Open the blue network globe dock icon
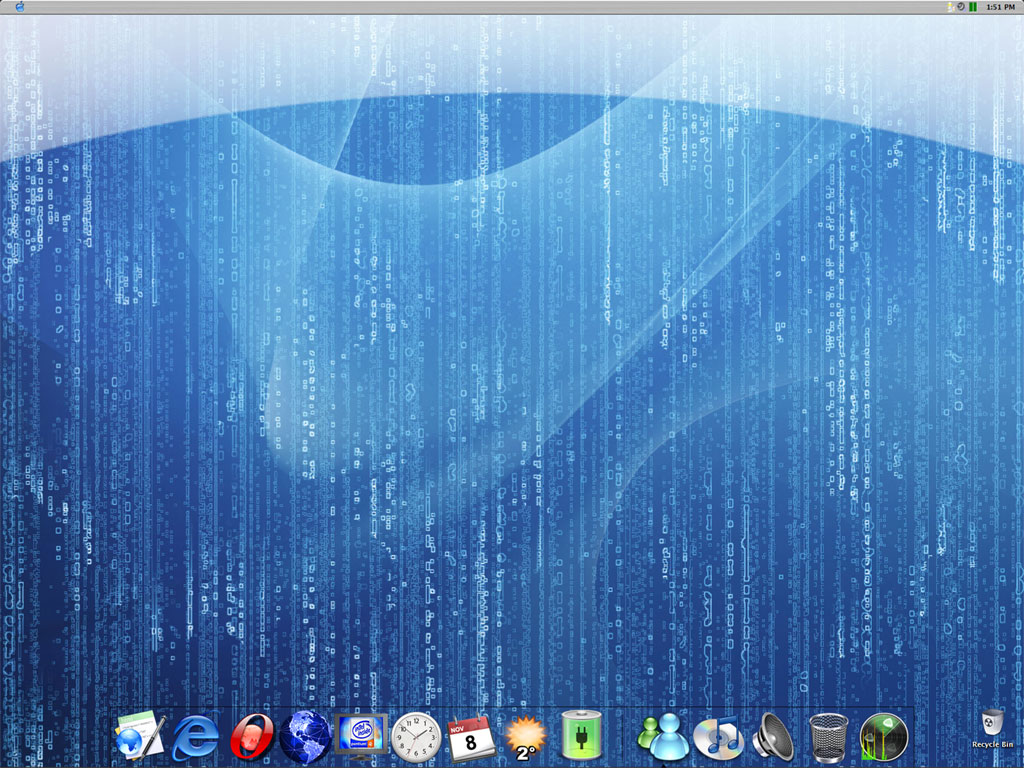 click(306, 738)
